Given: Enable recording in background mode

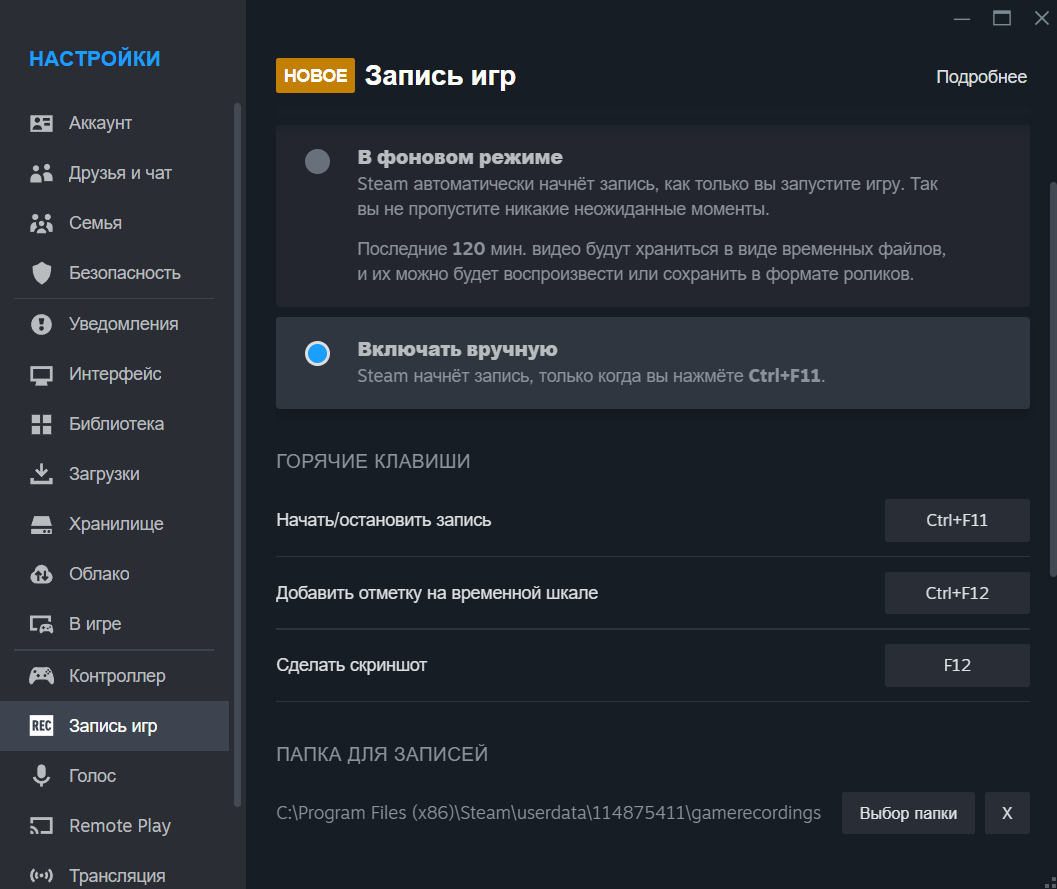Looking at the screenshot, I should (316, 161).
